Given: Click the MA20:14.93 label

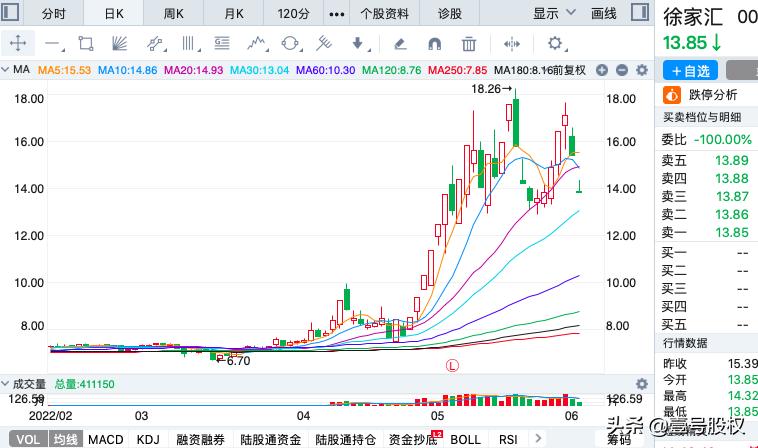Looking at the screenshot, I should pyautogui.click(x=193, y=71).
